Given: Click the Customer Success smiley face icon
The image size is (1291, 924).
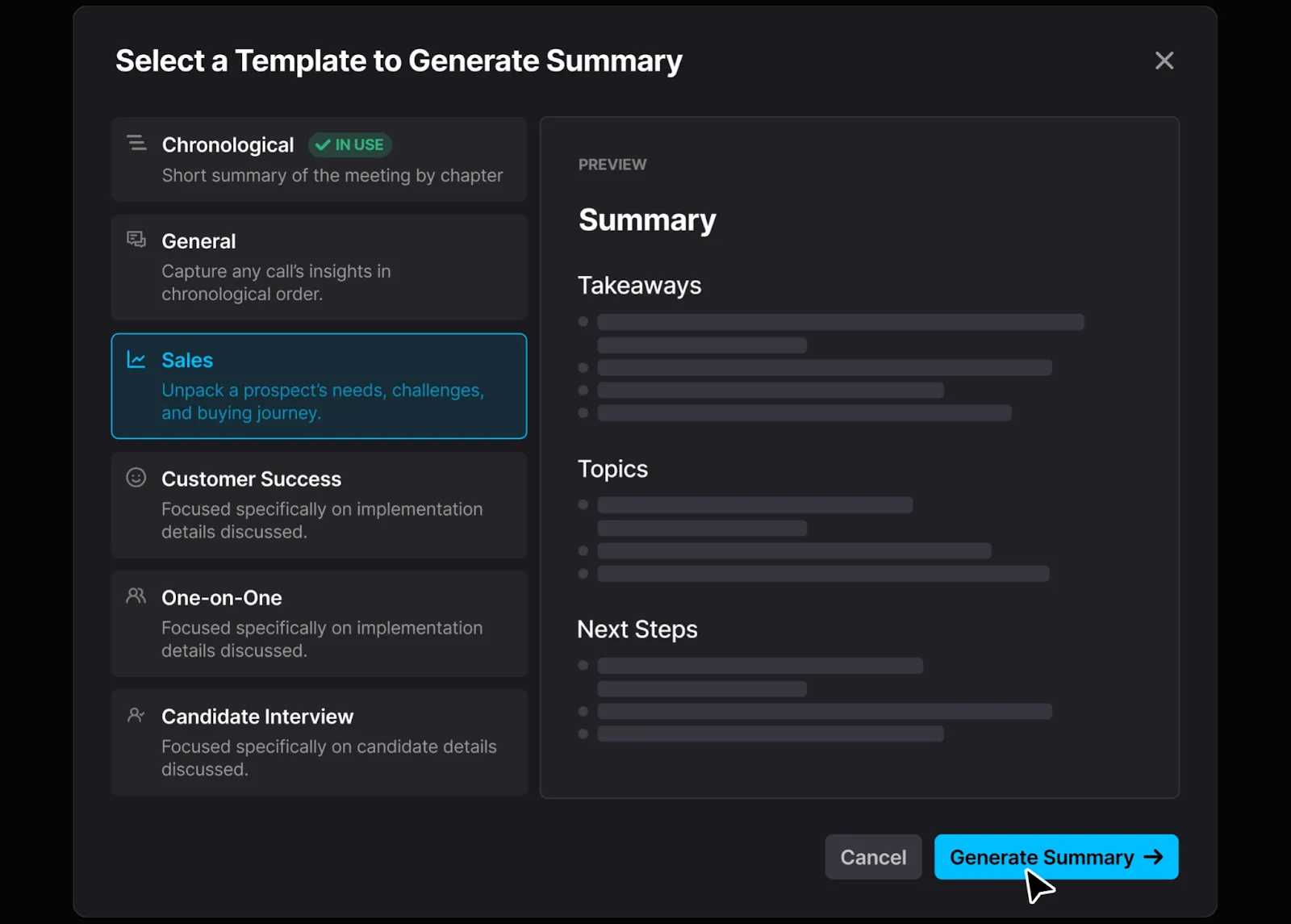Looking at the screenshot, I should 136,477.
